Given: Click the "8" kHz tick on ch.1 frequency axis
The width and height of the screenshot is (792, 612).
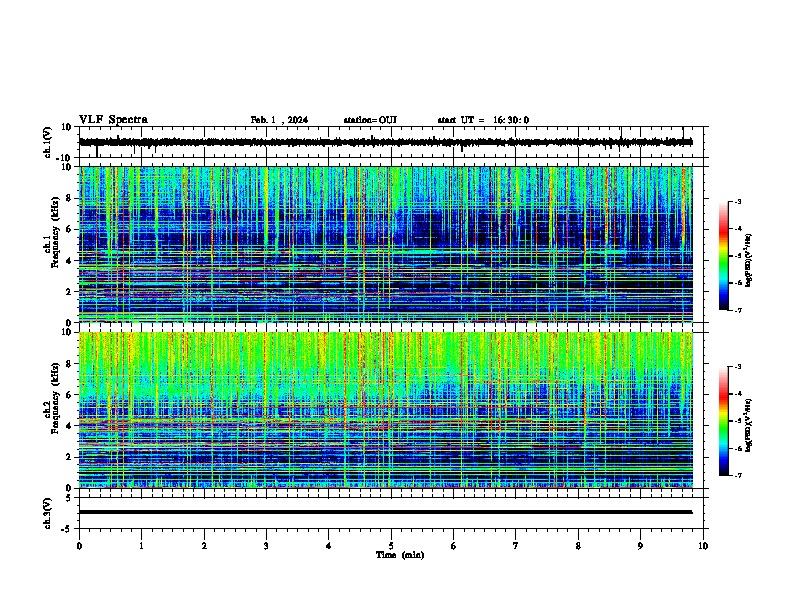Looking at the screenshot, I should tap(69, 198).
